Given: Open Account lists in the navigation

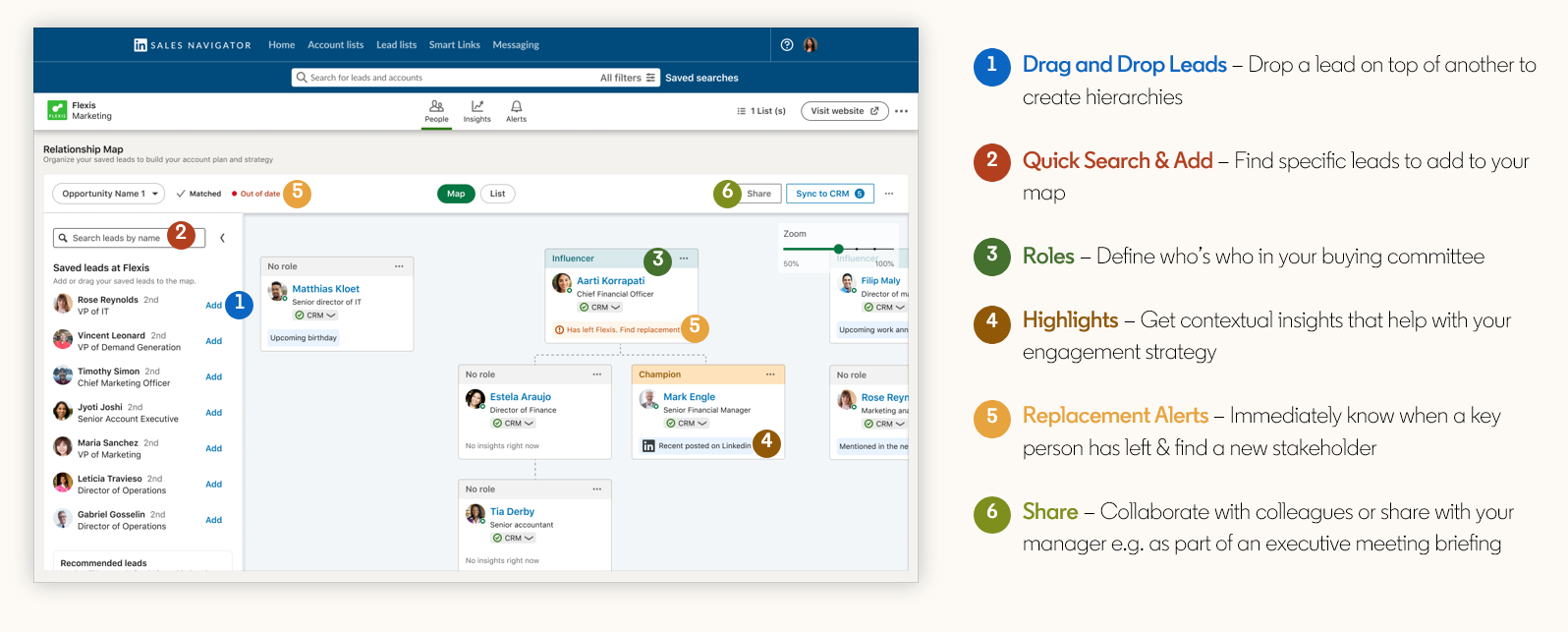Looking at the screenshot, I should [x=336, y=45].
